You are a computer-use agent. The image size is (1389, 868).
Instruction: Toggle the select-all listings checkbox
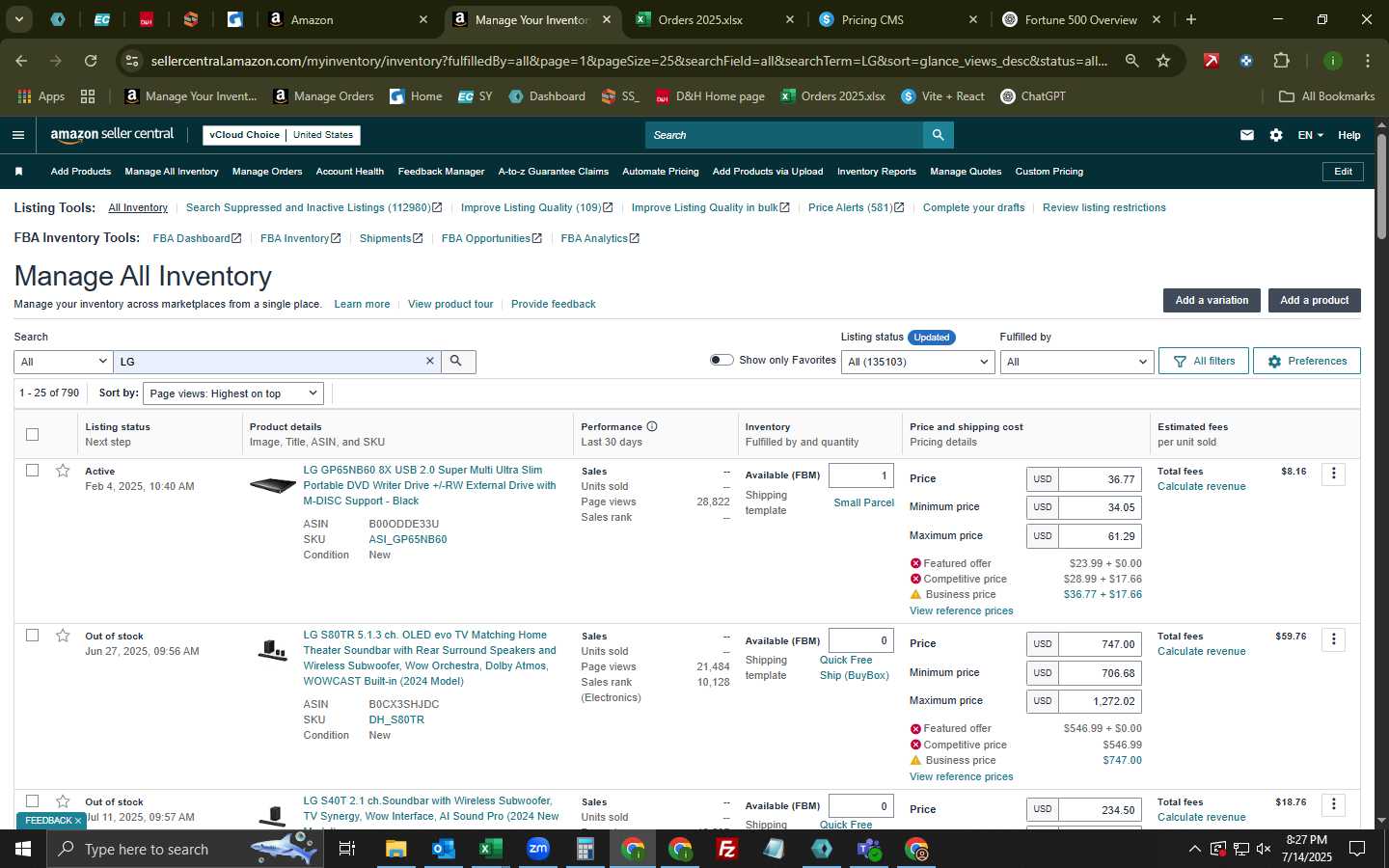coord(32,434)
